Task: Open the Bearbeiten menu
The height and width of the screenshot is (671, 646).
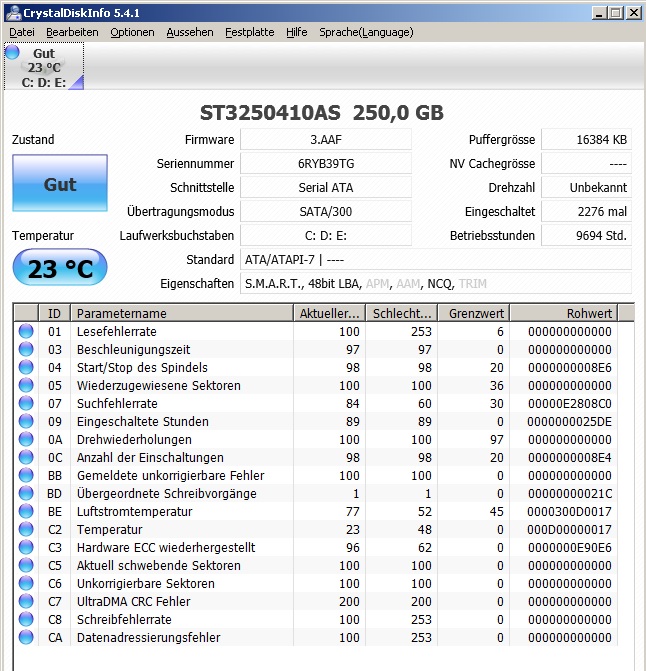Action: click(72, 32)
